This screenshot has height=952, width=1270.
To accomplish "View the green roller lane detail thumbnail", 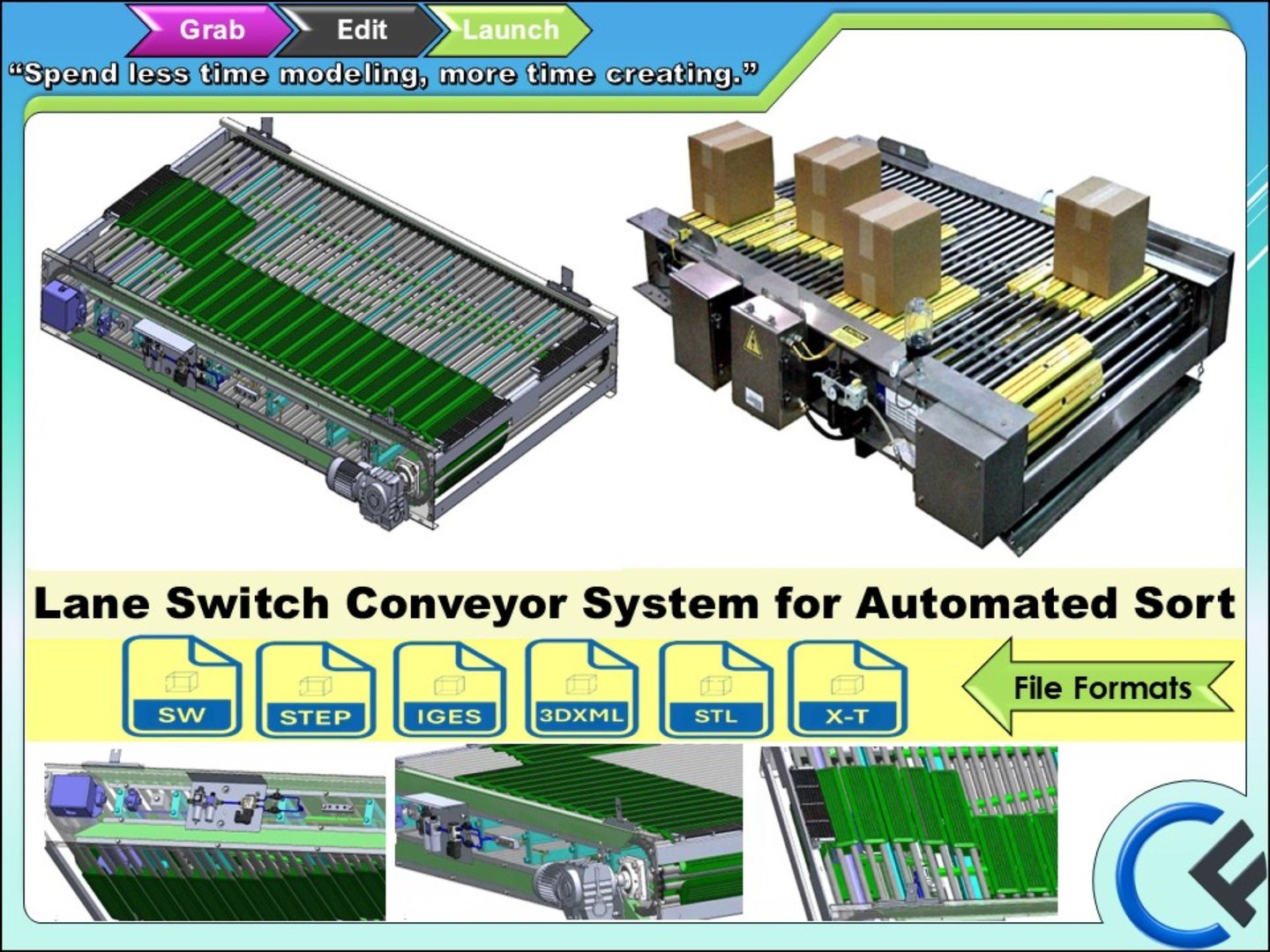I will (908, 832).
